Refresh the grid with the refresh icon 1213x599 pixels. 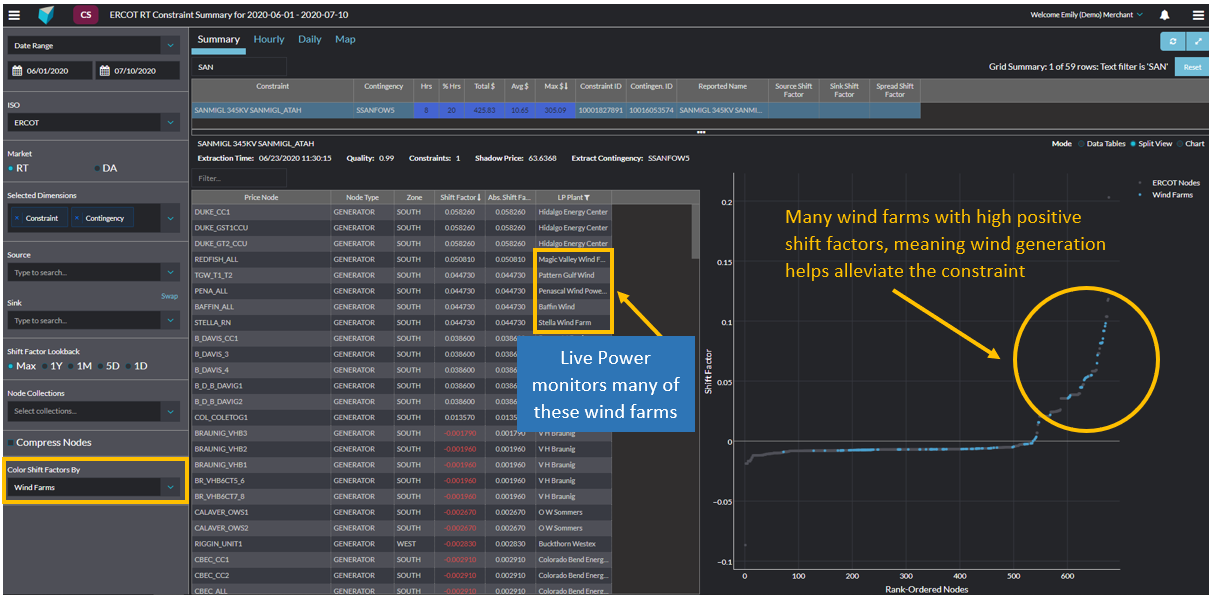pyautogui.click(x=1173, y=41)
